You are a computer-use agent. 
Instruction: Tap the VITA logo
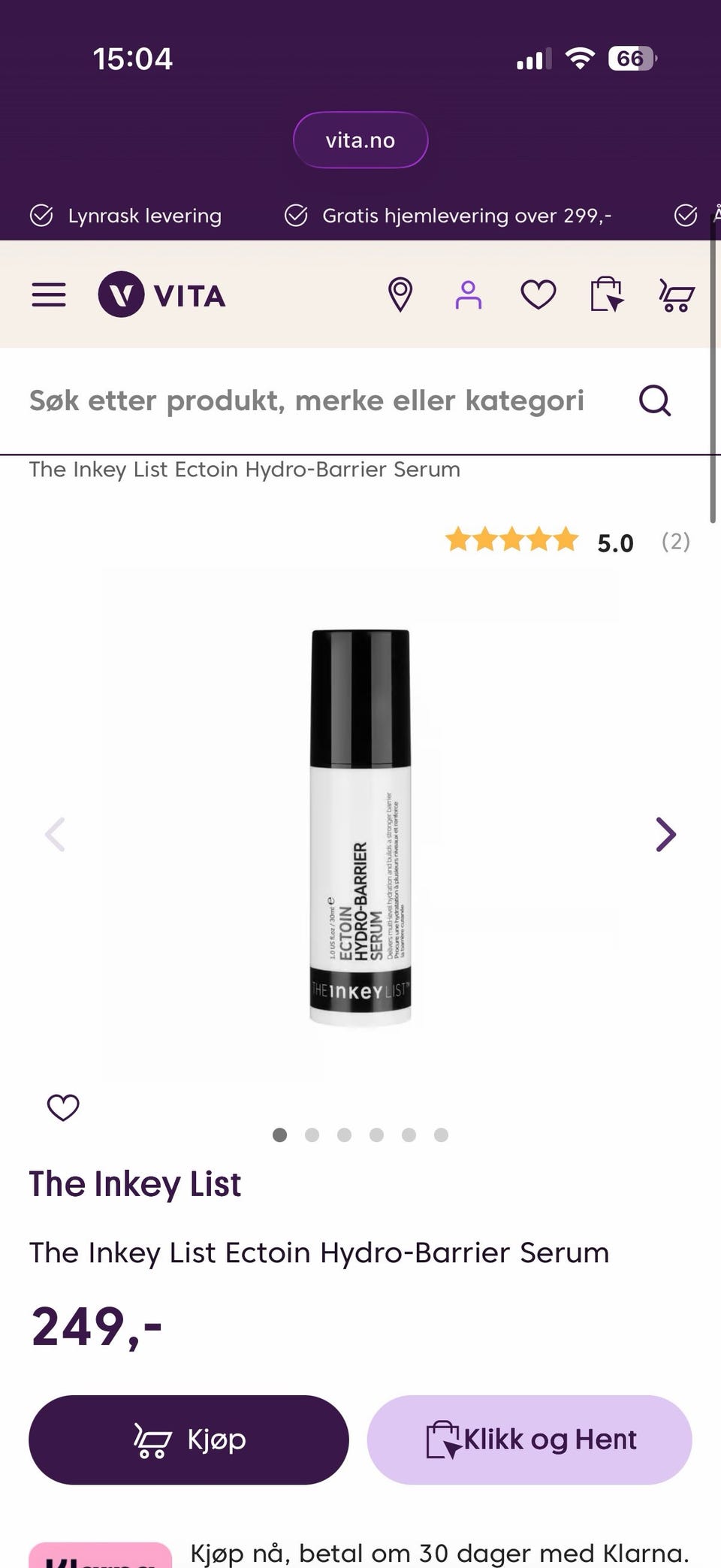tap(162, 295)
